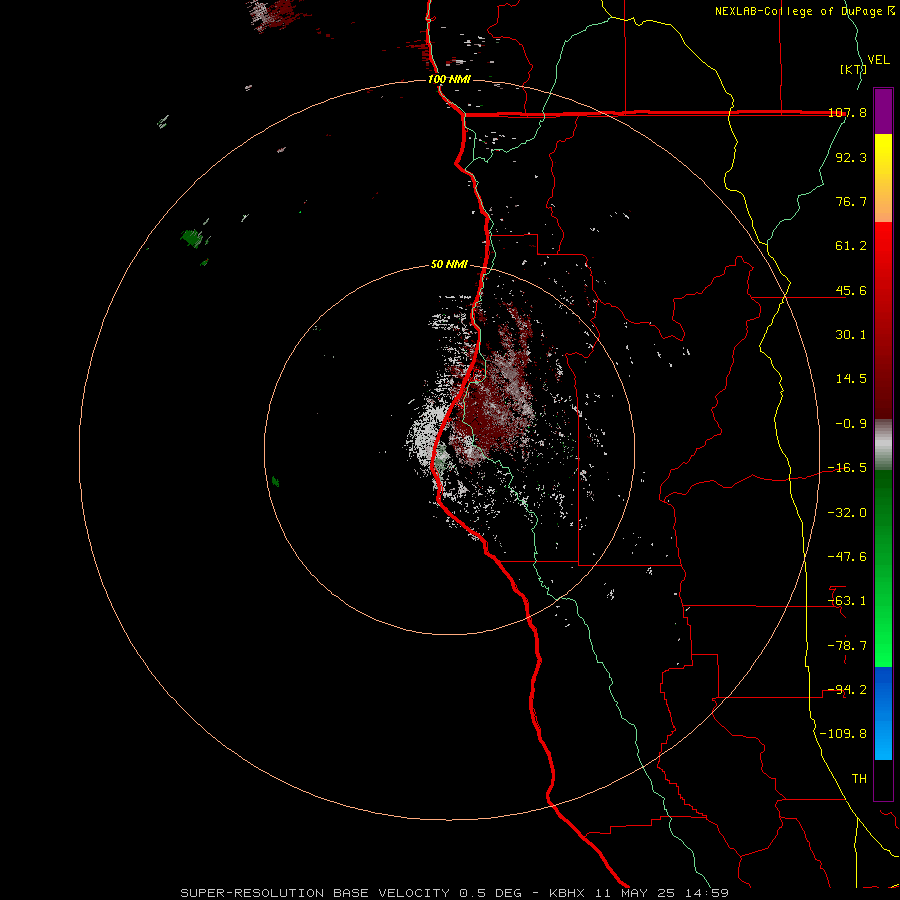Click the -0.9 velocity scale value
Viewport: 900px width, 900px height.
coord(851,424)
